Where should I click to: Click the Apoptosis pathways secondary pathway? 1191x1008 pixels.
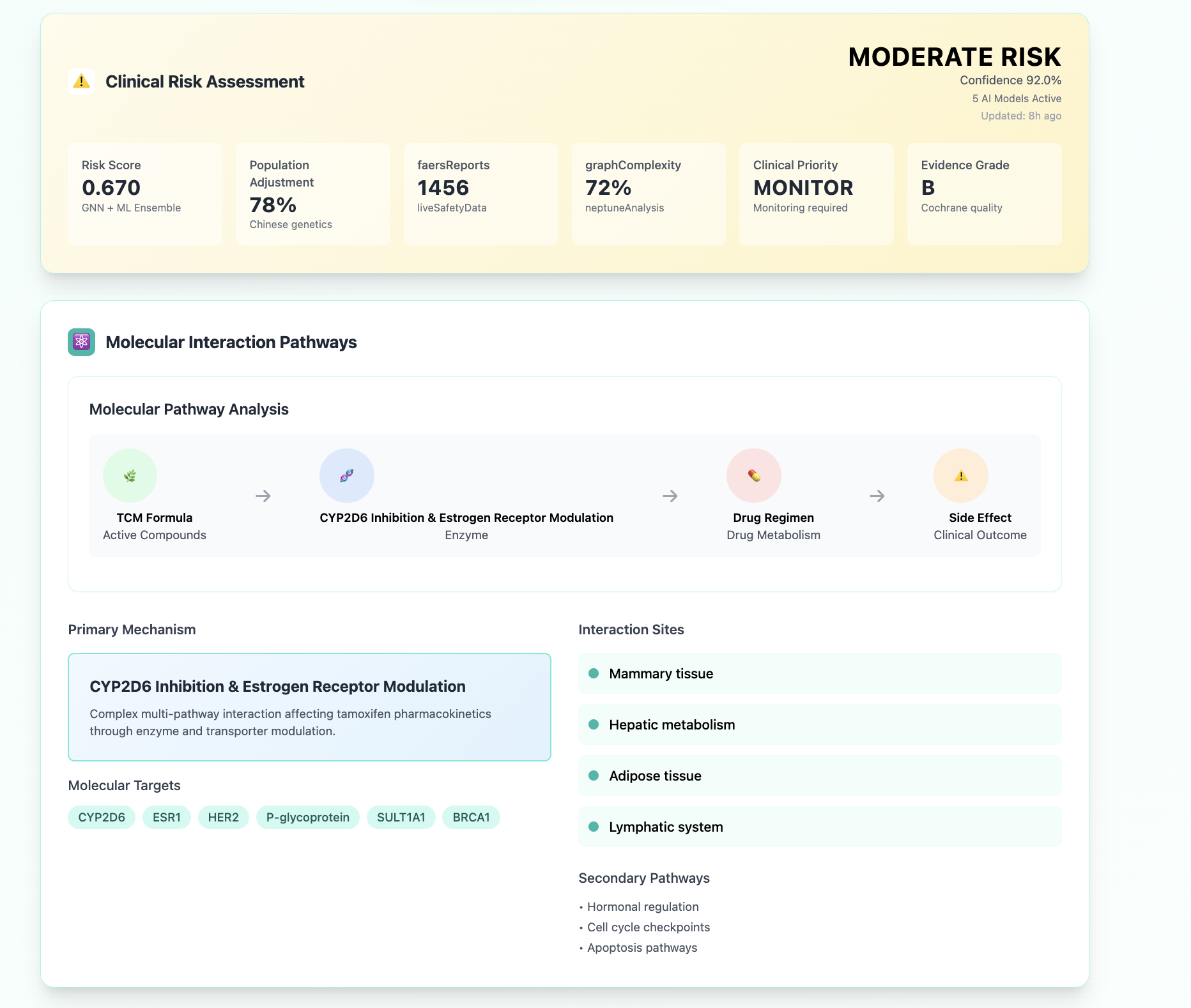pyautogui.click(x=642, y=947)
